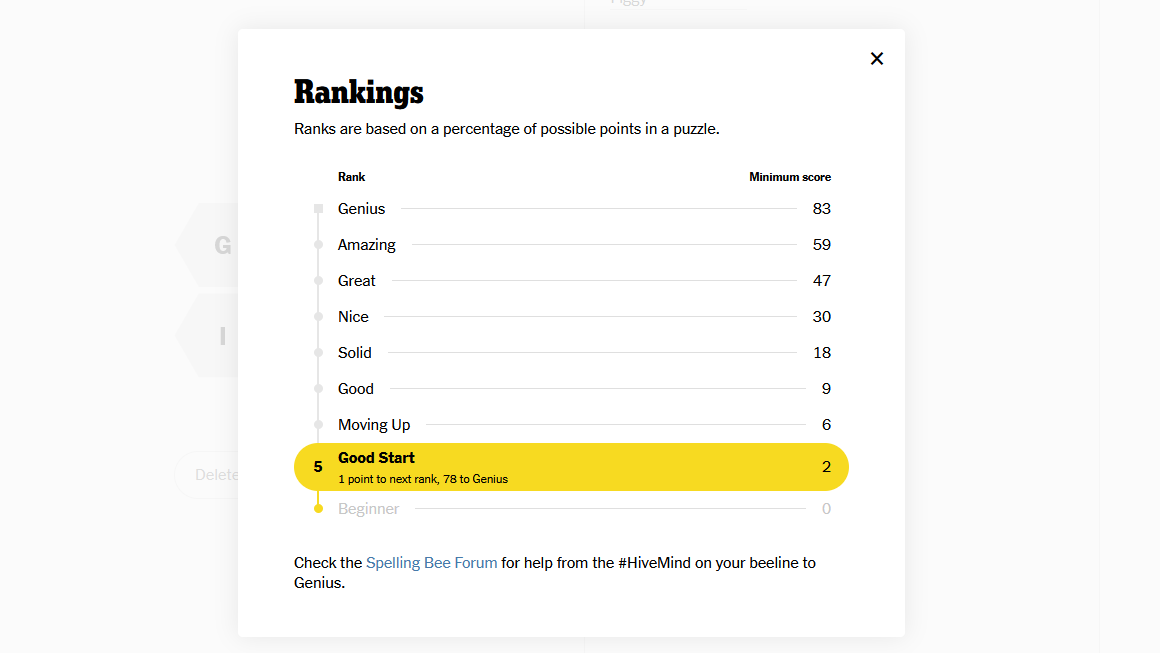Open the Spelling Bee Forum link
Screen dimensions: 1160x653
pos(431,563)
